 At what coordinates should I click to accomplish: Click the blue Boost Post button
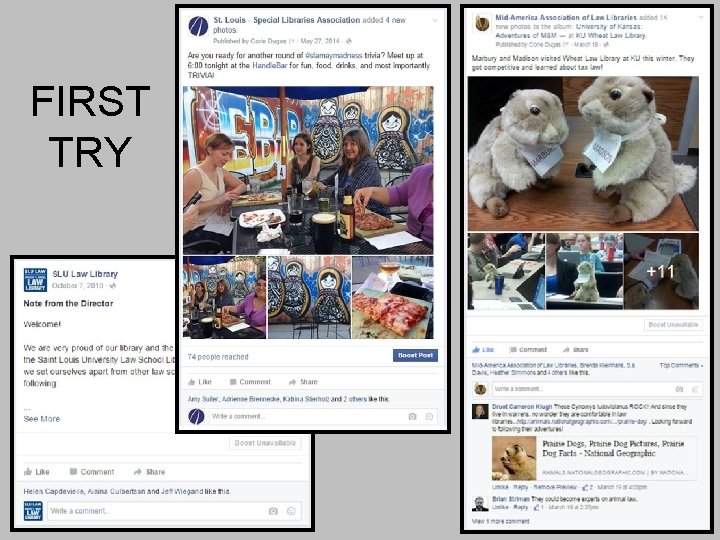tap(415, 355)
